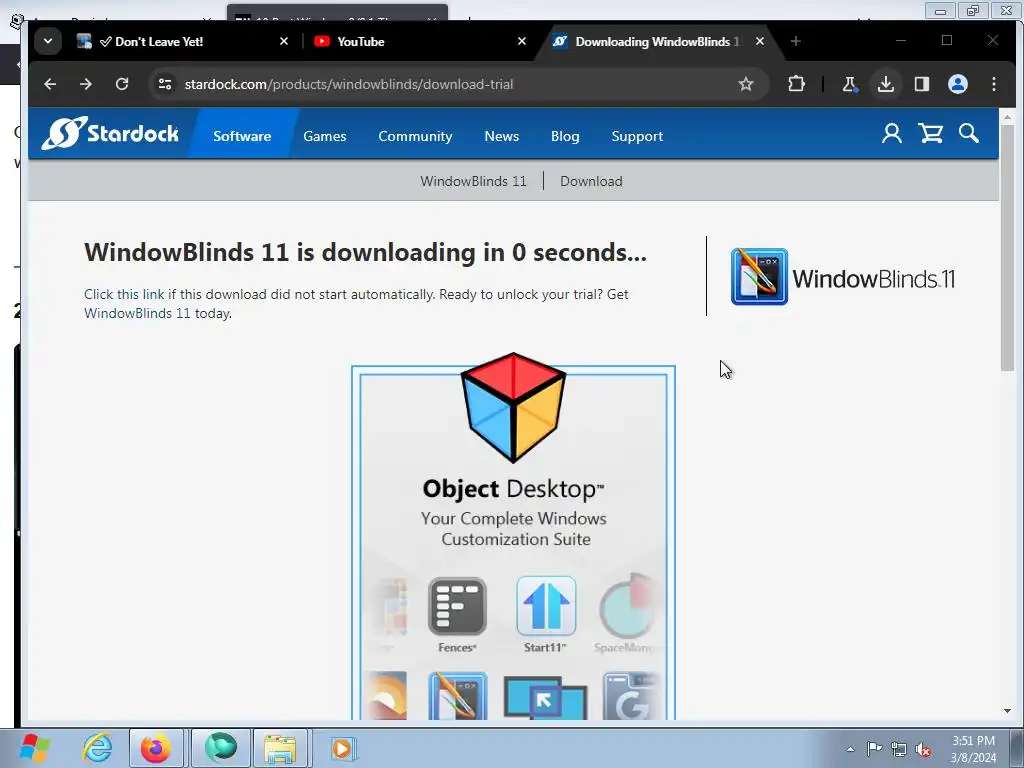Click the WindowBlinds brush icon in suite
Screen dimensions: 1024x768
coord(458,696)
